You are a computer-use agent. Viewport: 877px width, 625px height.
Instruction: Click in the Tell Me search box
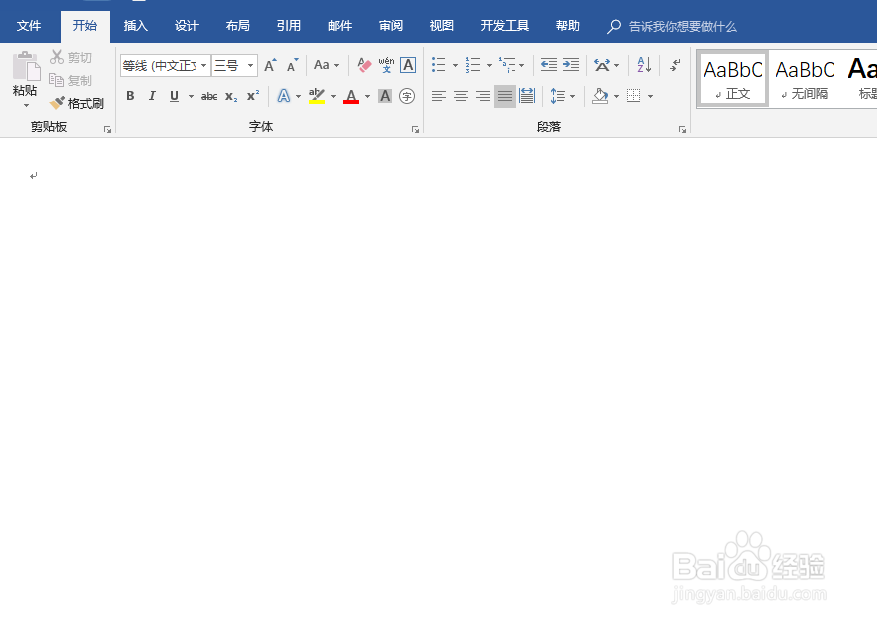coord(682,26)
